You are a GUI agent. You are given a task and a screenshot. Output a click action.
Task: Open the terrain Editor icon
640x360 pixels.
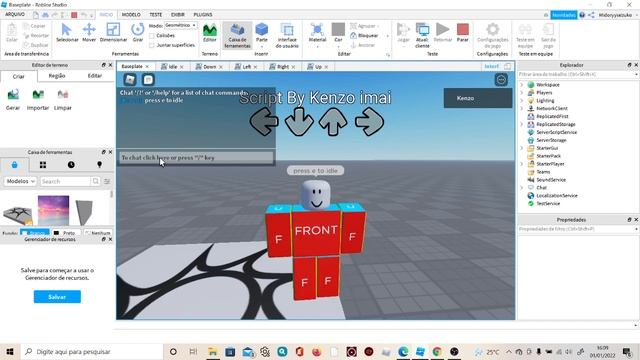pyautogui.click(x=210, y=33)
